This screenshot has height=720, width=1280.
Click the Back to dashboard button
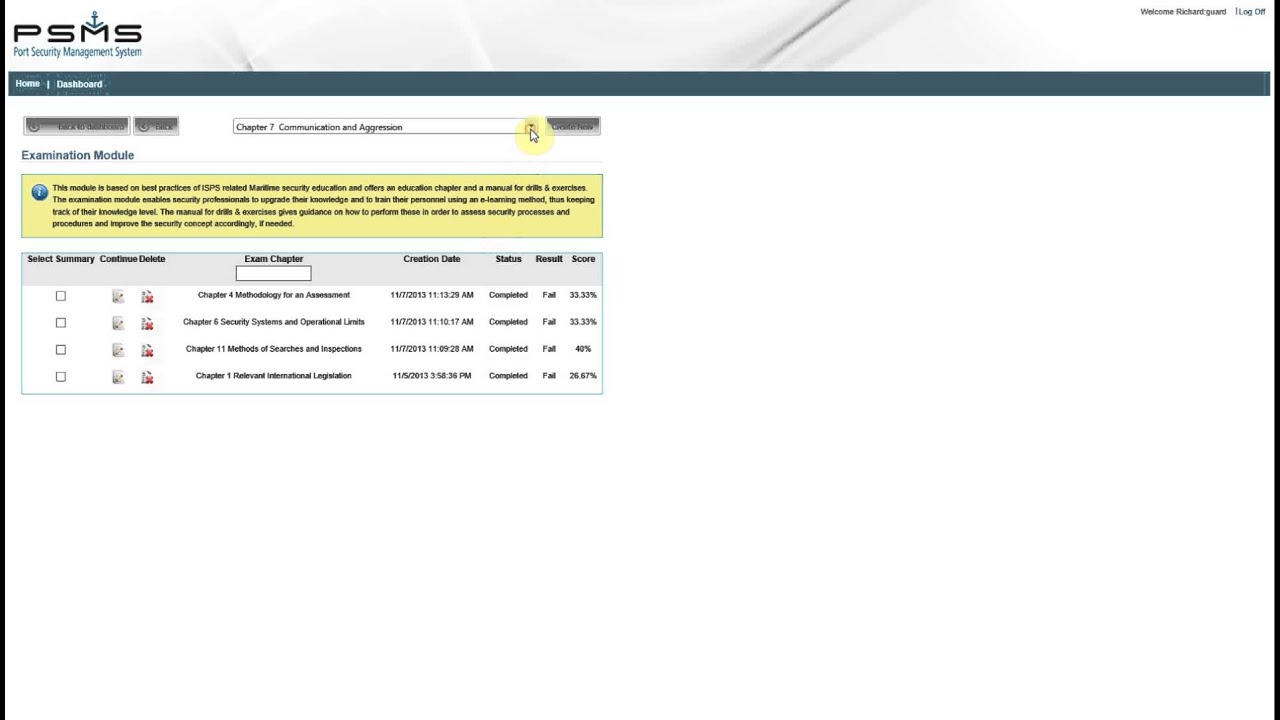pyautogui.click(x=77, y=127)
